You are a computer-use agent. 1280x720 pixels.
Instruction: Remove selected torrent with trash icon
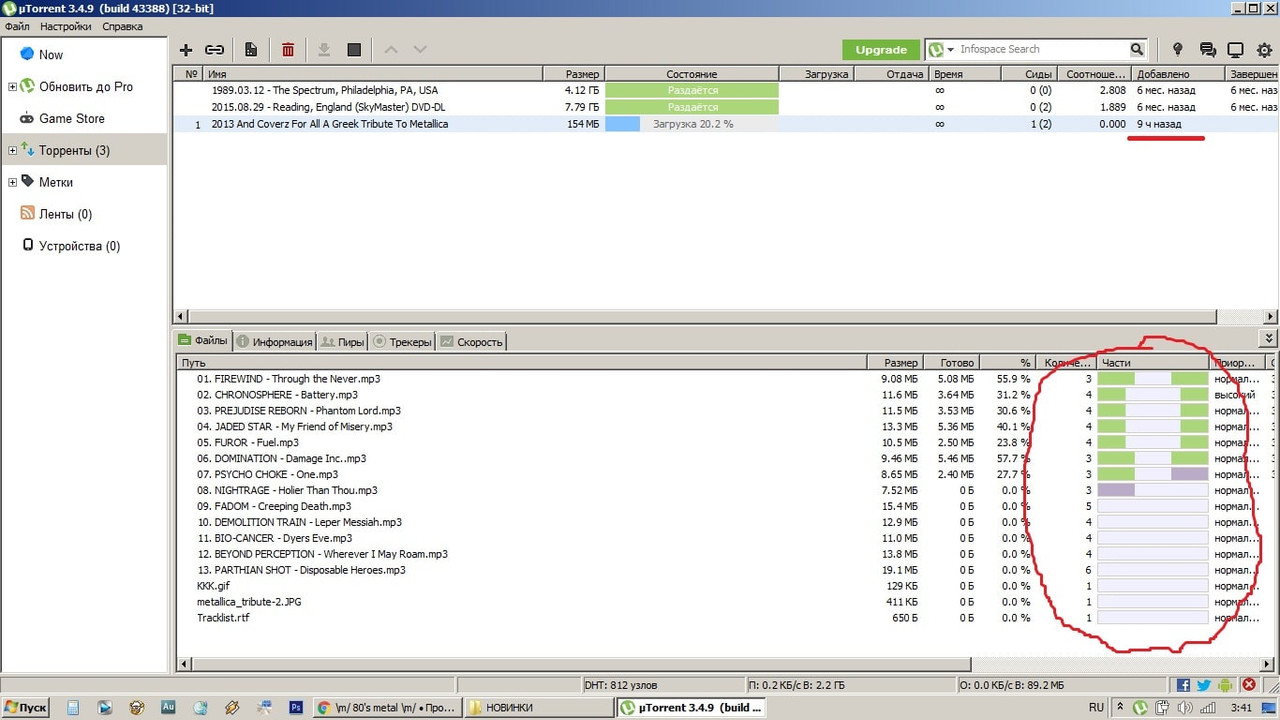click(x=288, y=49)
